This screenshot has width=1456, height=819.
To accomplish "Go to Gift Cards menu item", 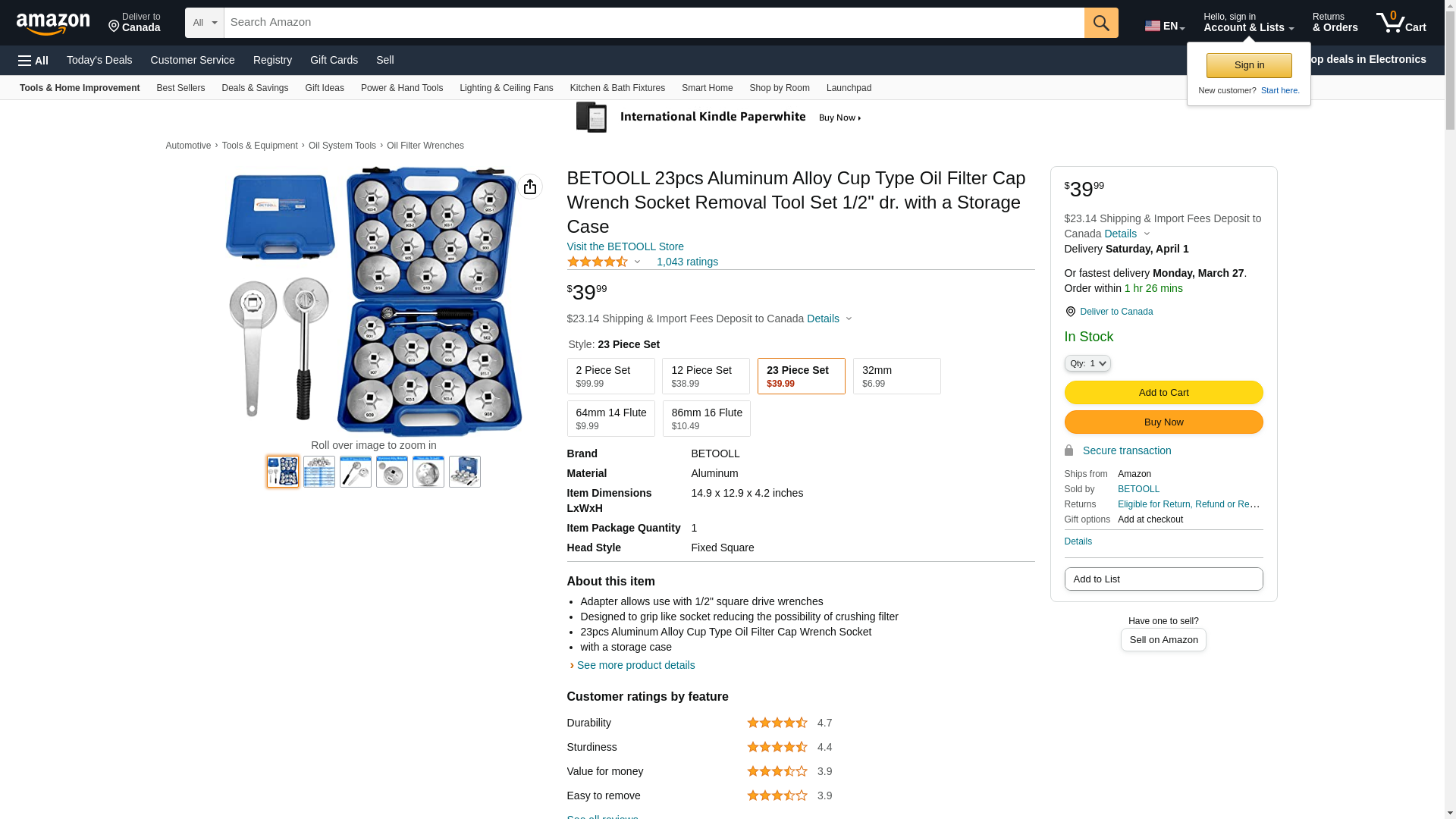I will [334, 60].
